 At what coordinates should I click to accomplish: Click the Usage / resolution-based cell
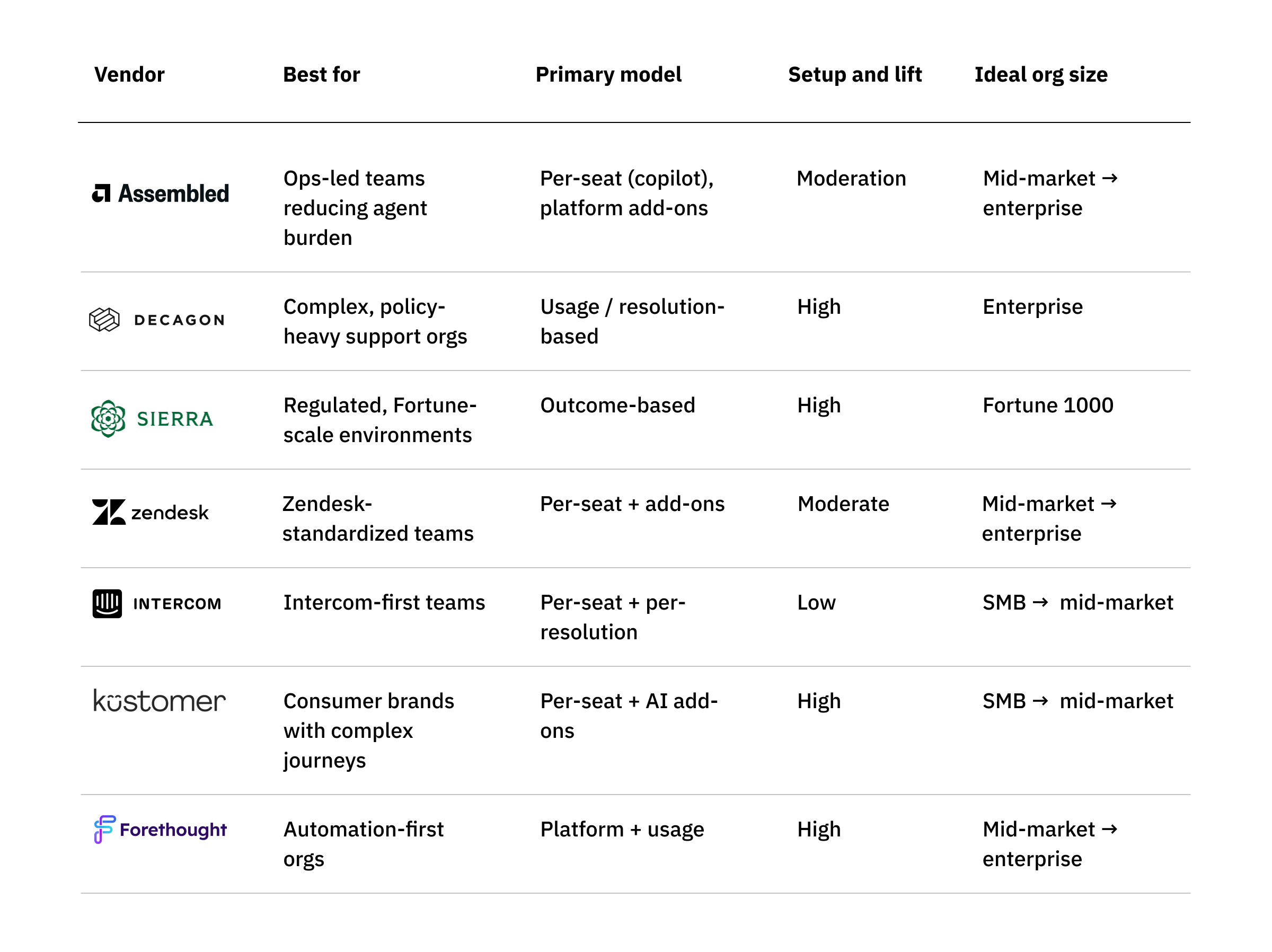click(632, 321)
